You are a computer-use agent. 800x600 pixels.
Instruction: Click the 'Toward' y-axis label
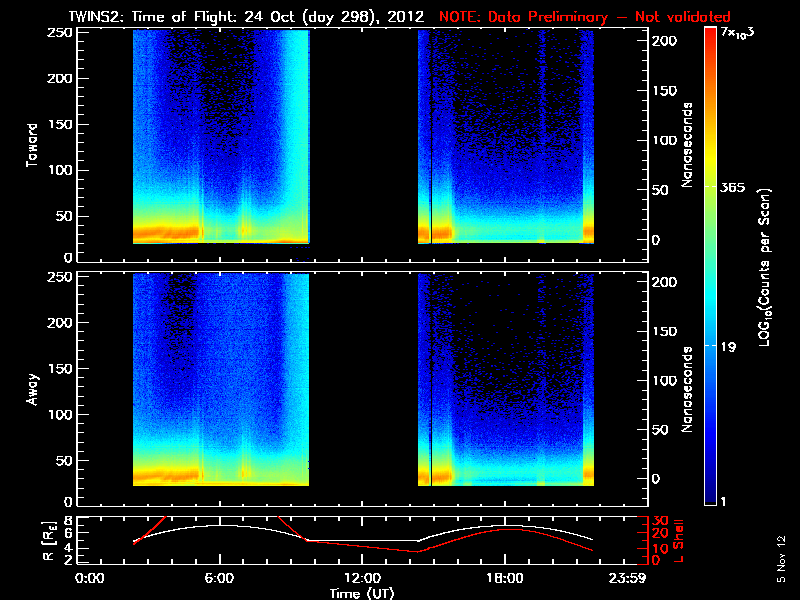point(32,144)
